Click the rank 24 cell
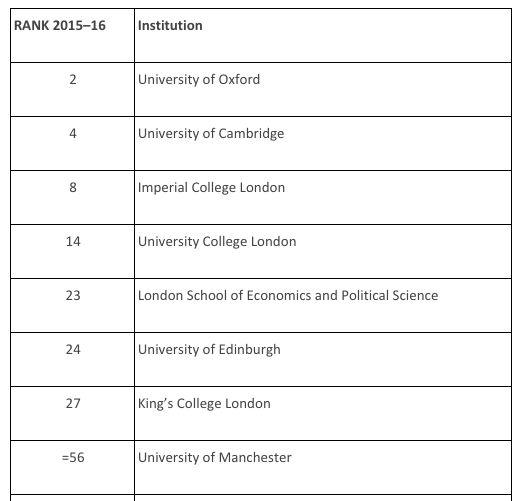526x501 pixels. (72, 360)
